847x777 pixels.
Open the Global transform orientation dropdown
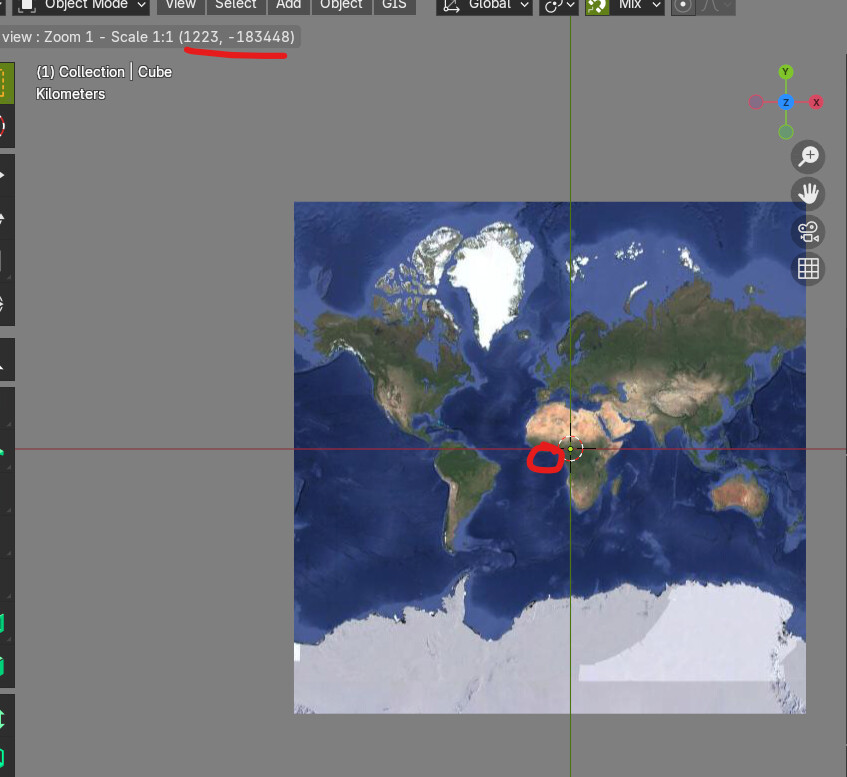point(483,5)
